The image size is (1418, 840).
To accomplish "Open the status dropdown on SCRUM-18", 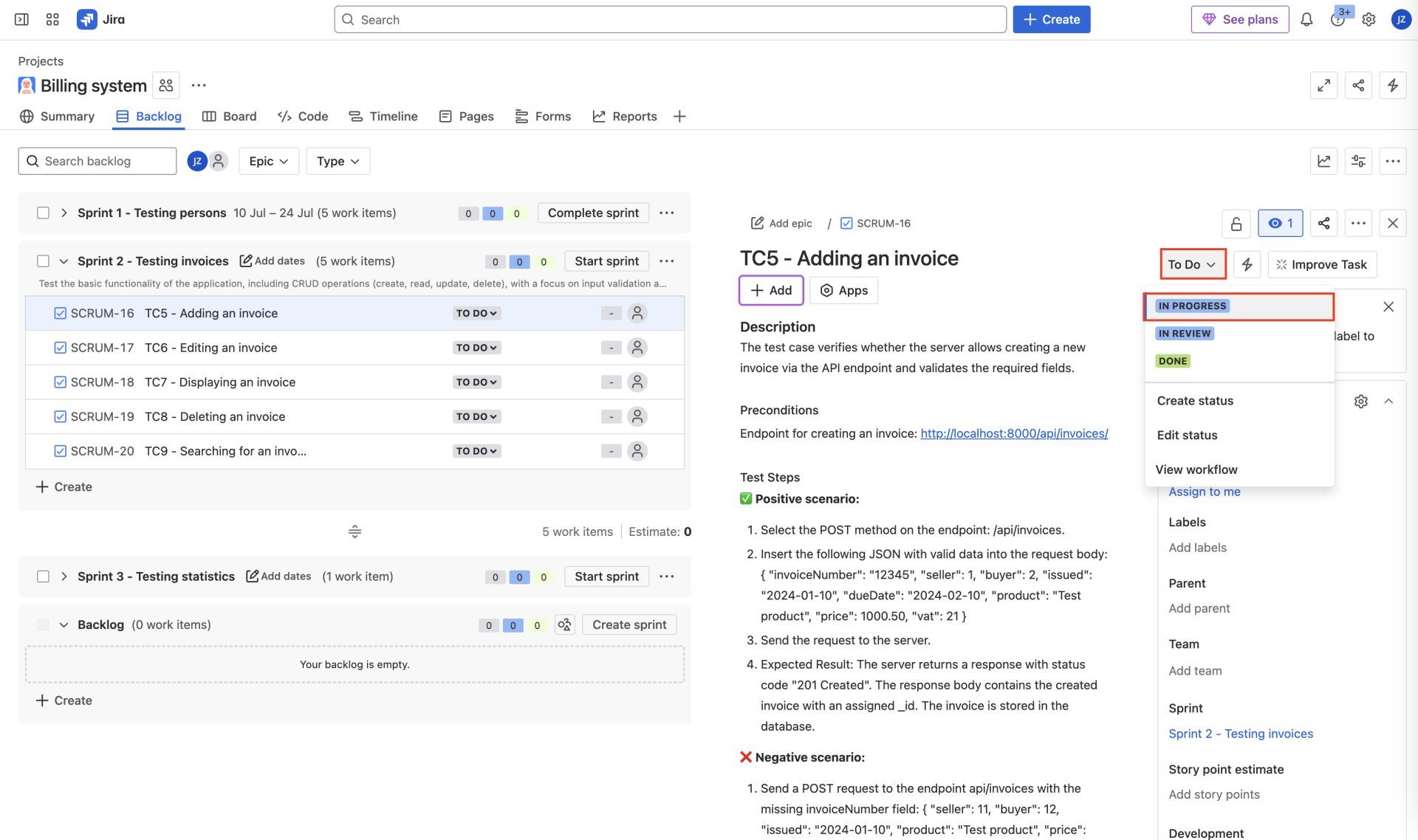I will point(476,382).
